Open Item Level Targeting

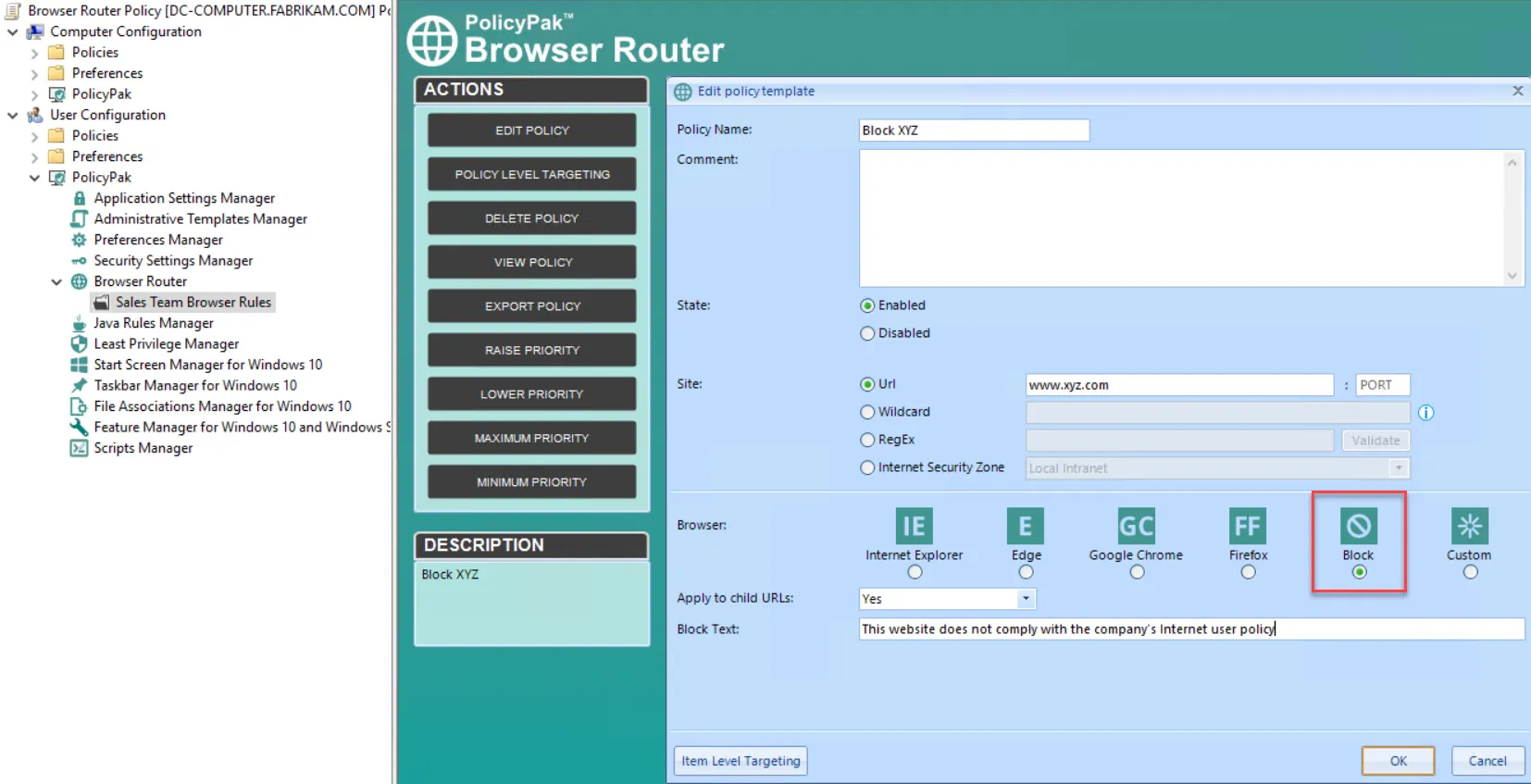point(741,761)
